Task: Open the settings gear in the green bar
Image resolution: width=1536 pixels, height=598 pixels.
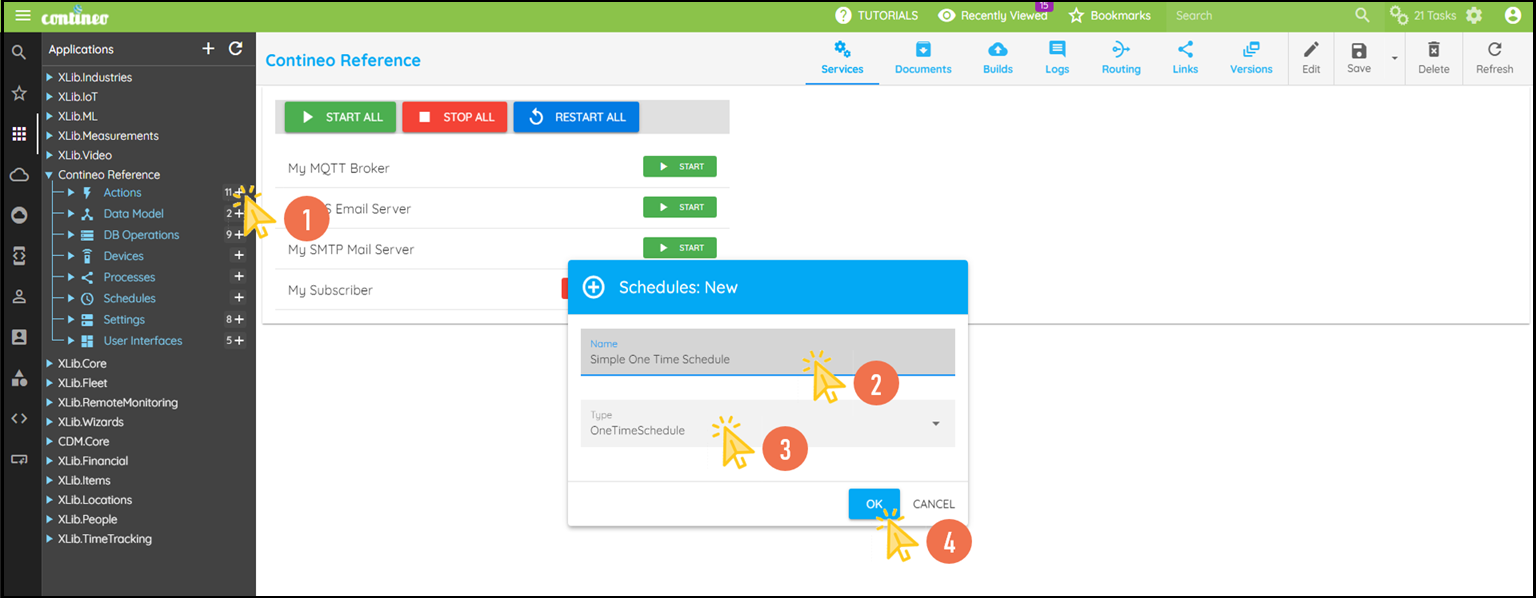Action: pos(1474,15)
